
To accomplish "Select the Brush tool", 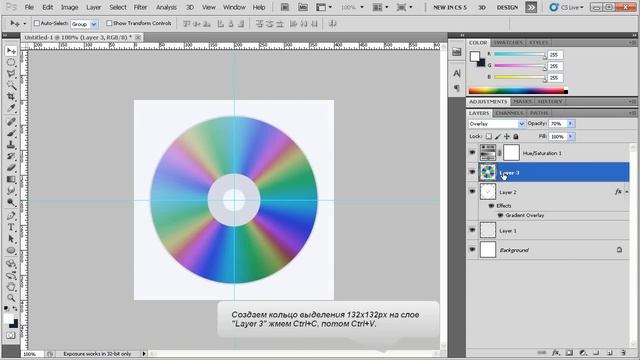I will pyautogui.click(x=11, y=133).
